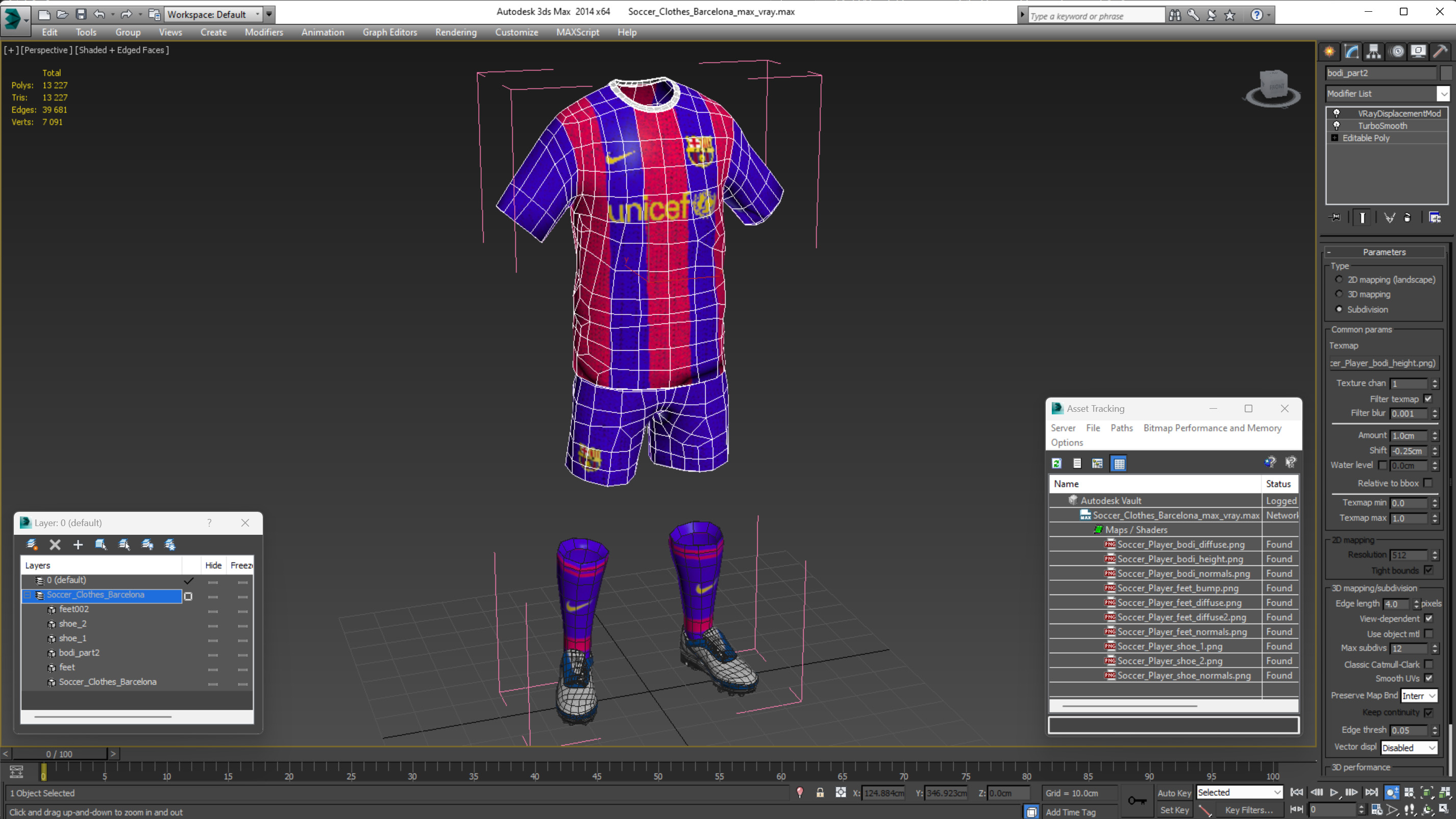The width and height of the screenshot is (1456, 819).
Task: Toggle the View-dependent checkbox
Action: [1428, 618]
